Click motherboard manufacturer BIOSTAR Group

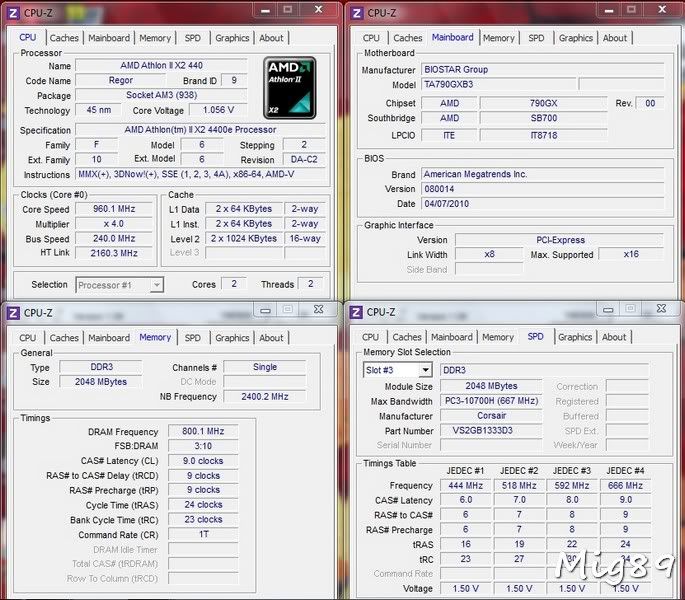click(x=543, y=69)
